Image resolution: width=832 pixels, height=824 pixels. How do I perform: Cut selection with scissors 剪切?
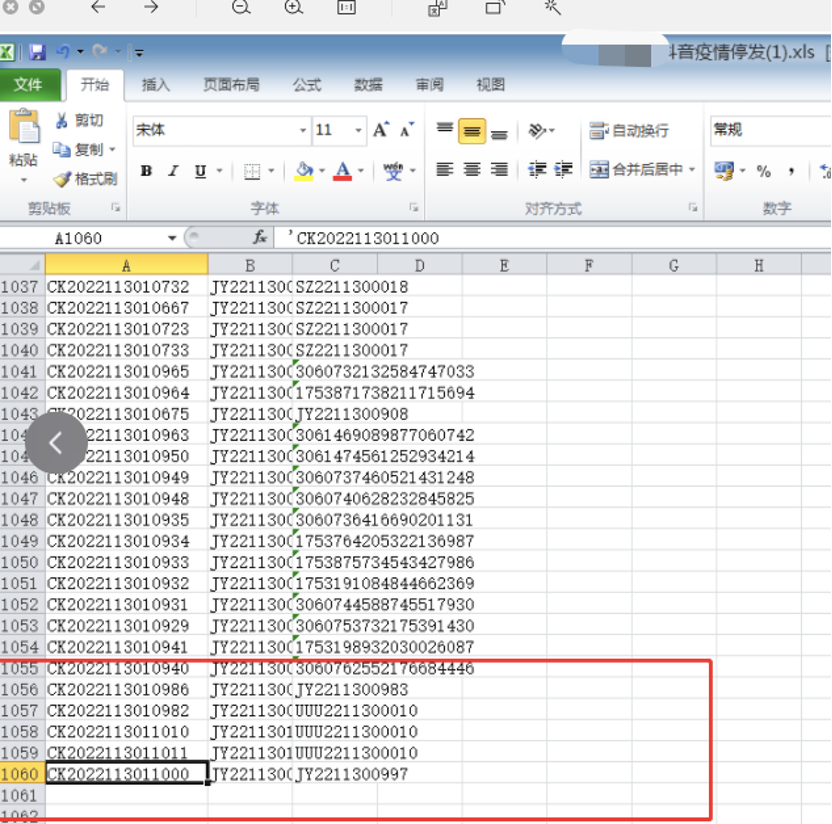78,120
